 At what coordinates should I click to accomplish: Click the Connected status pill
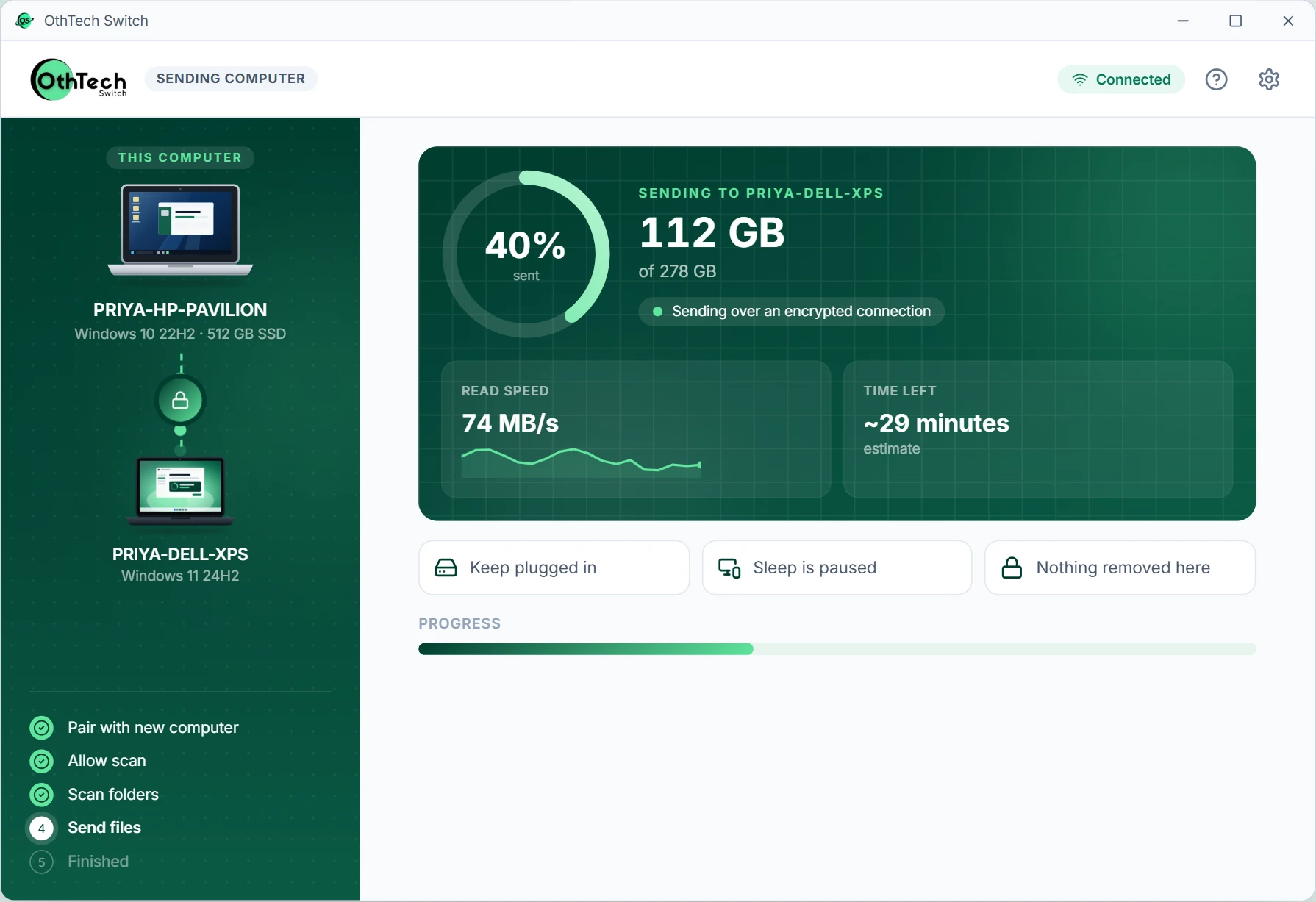click(1121, 79)
